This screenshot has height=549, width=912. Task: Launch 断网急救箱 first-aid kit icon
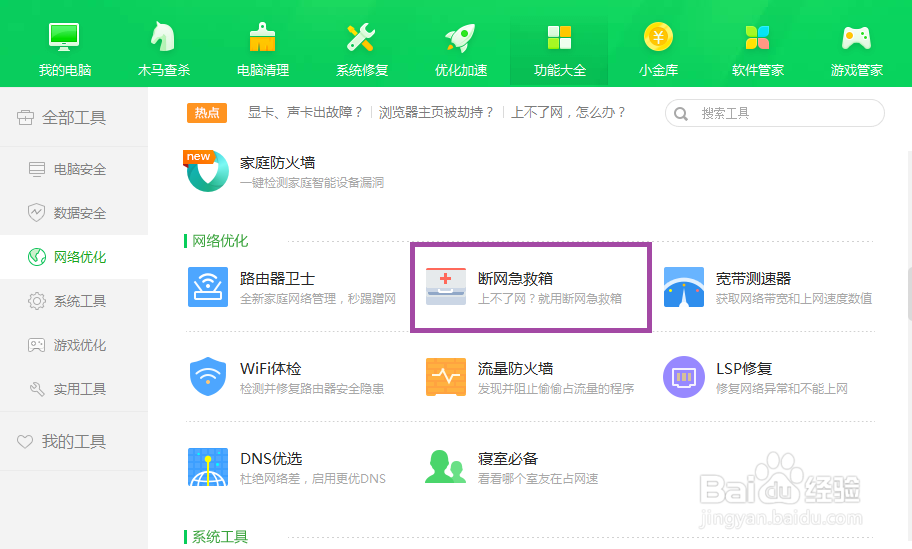click(x=446, y=287)
